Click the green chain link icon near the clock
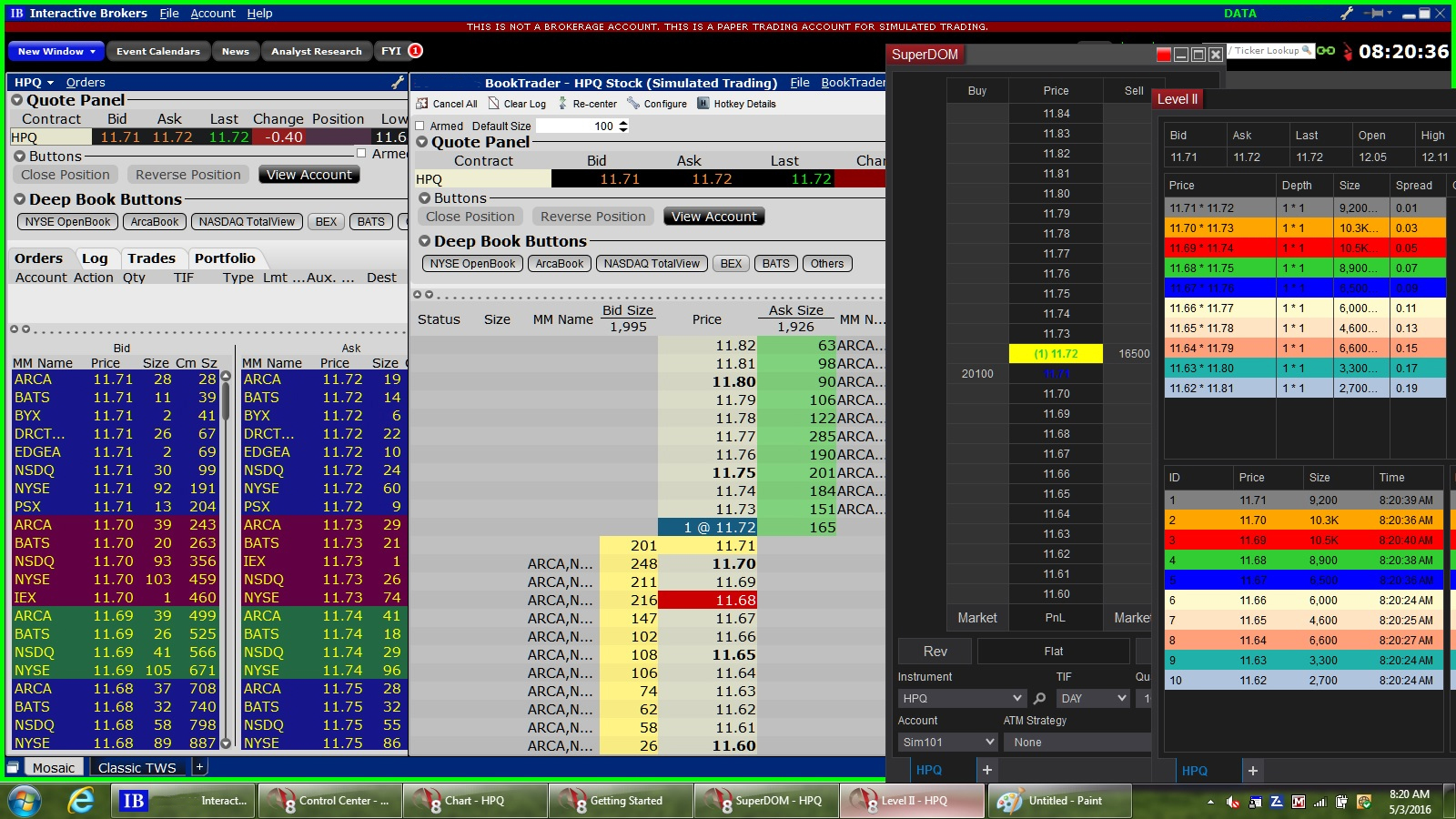 (1326, 51)
